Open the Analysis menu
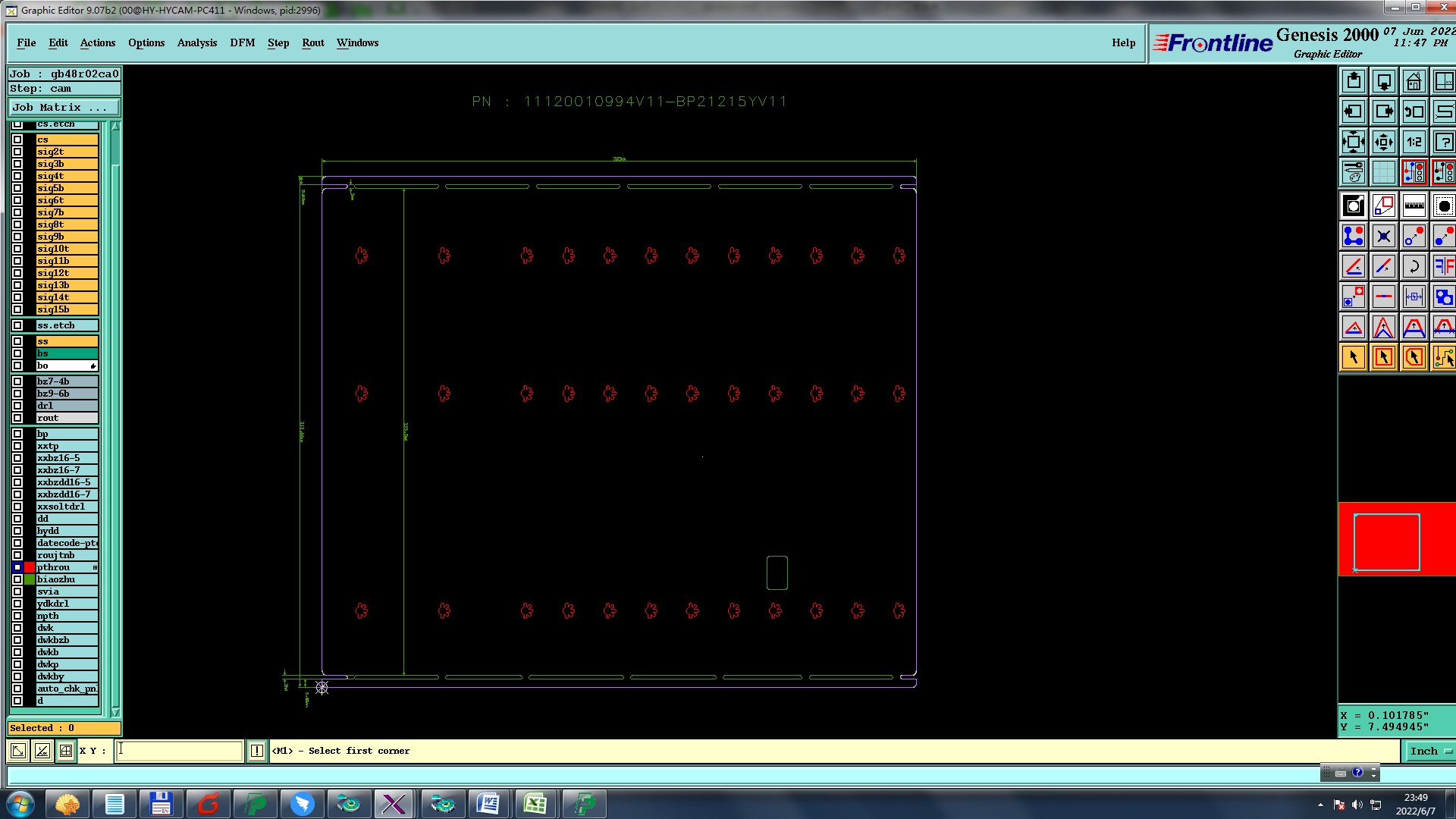The width and height of the screenshot is (1456, 819). coord(197,43)
